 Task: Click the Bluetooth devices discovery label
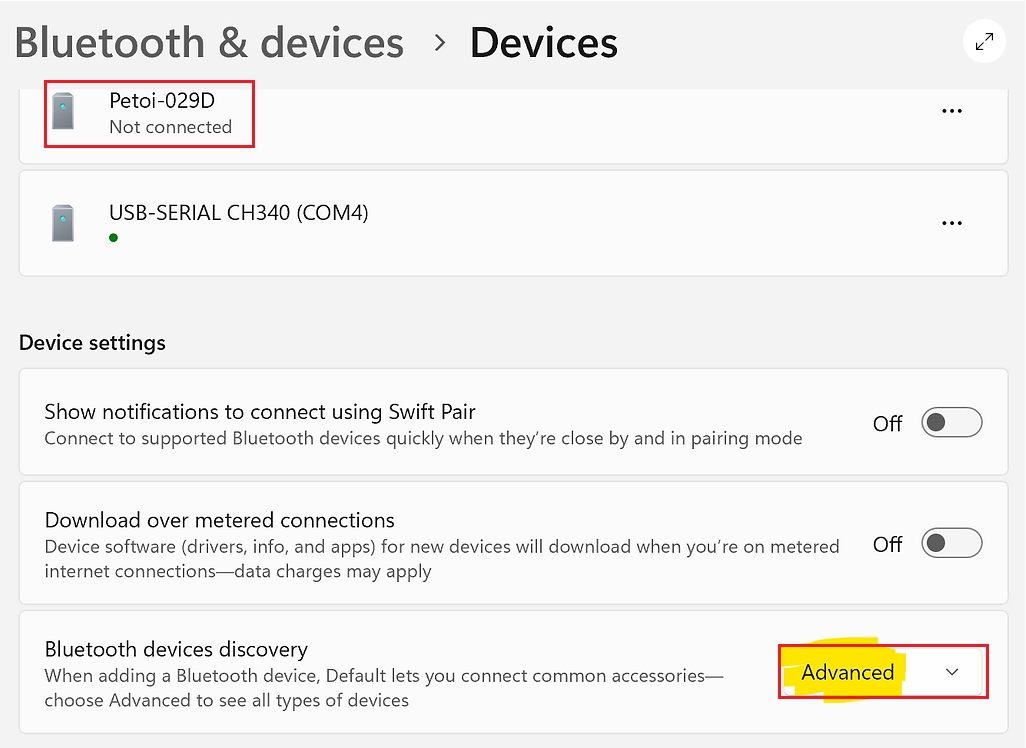[x=176, y=649]
